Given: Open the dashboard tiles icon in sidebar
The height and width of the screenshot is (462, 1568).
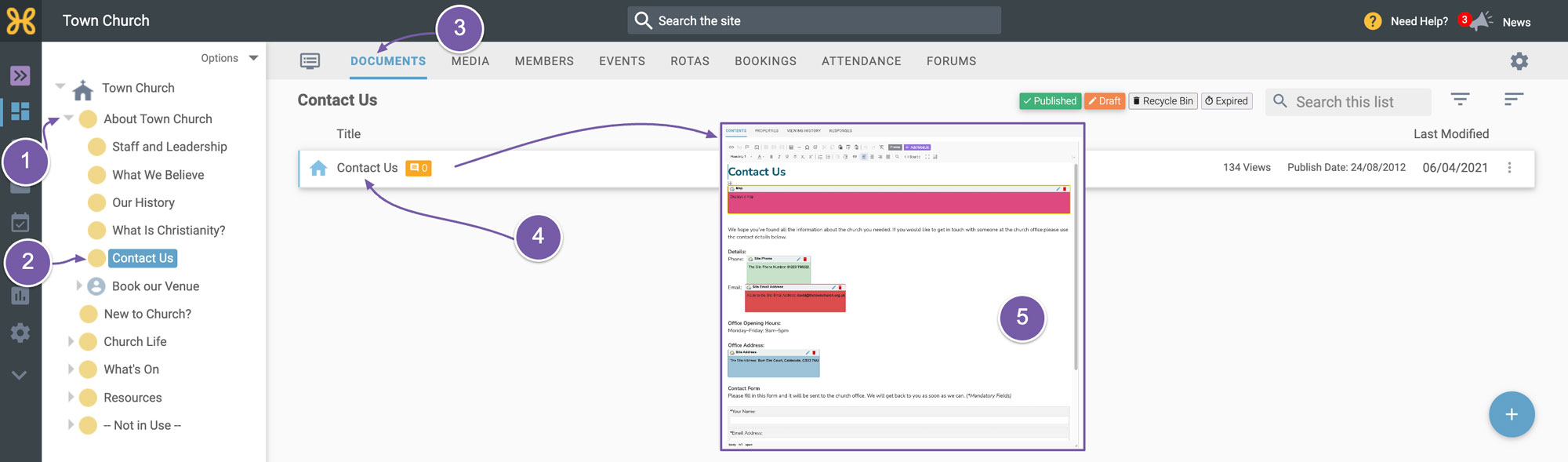Looking at the screenshot, I should pos(20,111).
